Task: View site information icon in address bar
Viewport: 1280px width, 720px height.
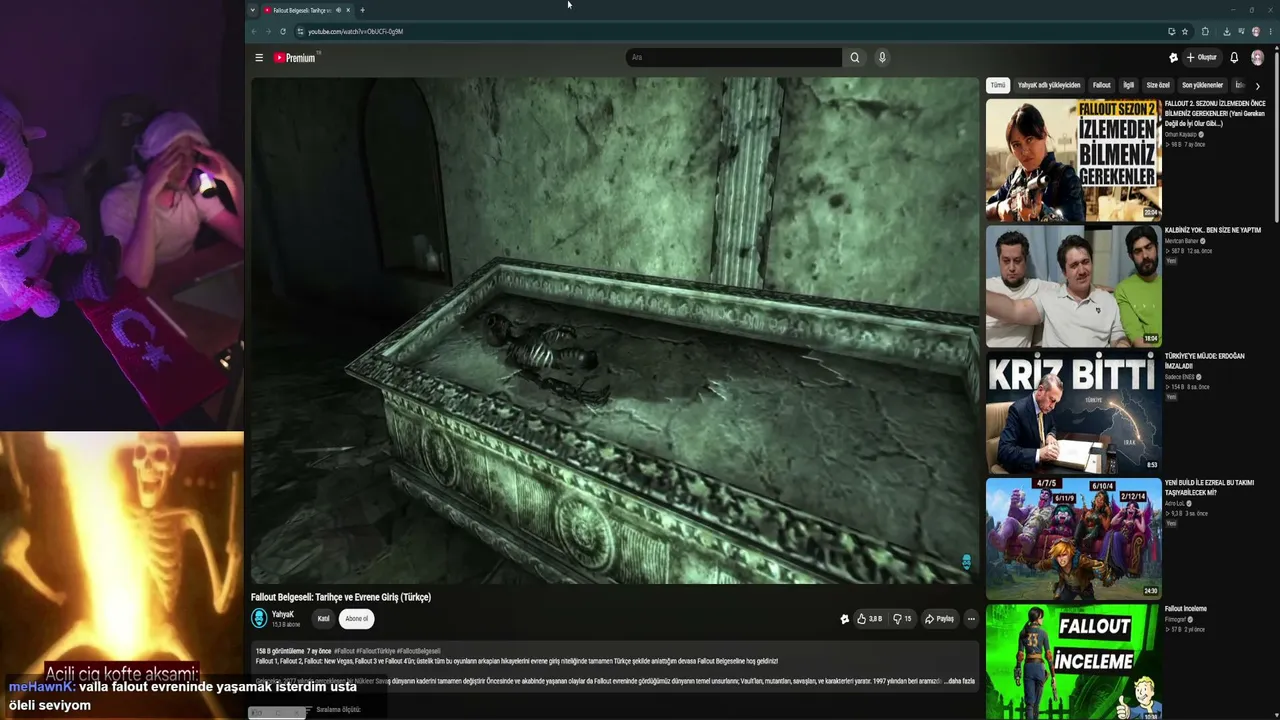Action: [x=300, y=32]
